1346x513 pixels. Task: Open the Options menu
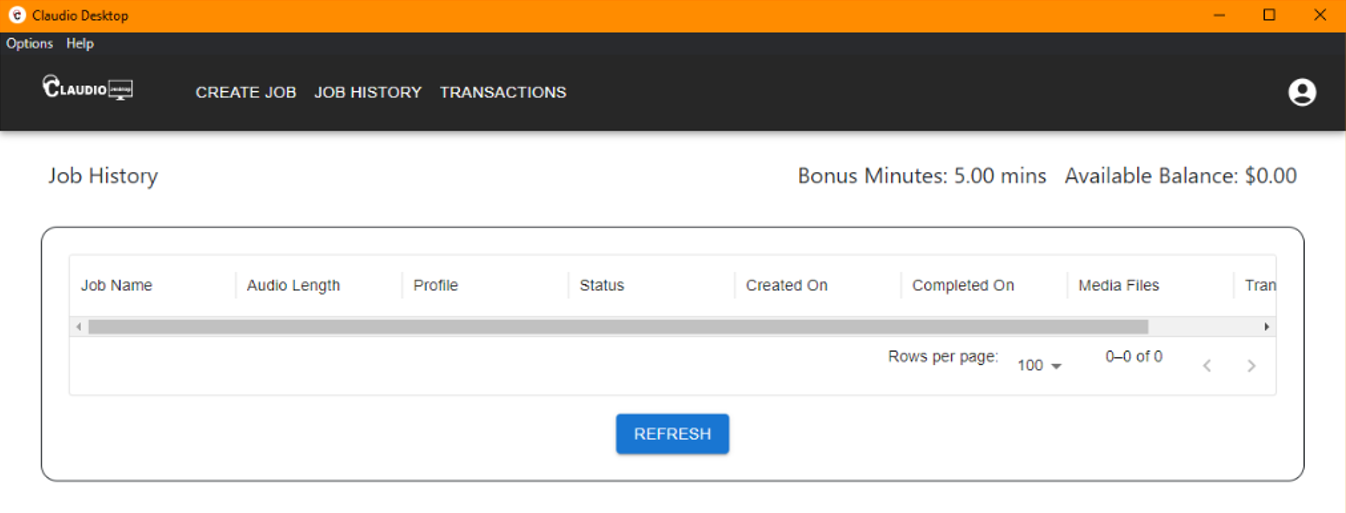click(x=30, y=43)
